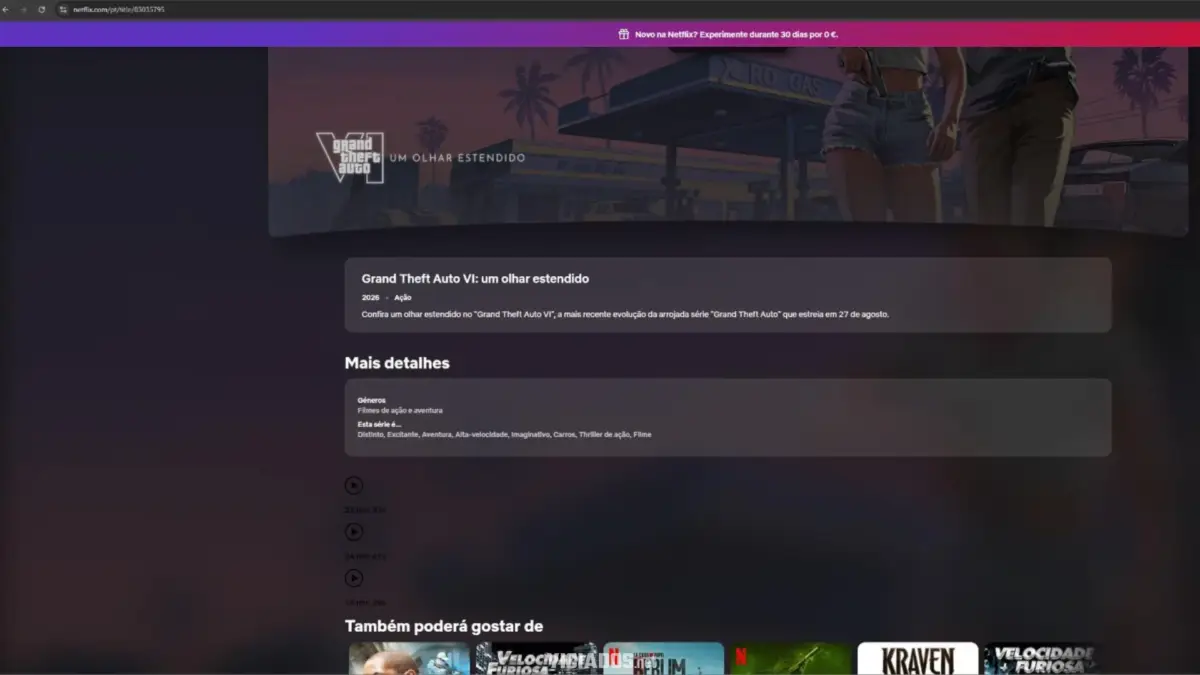Screen dimensions: 1200x675
Task: Play the second video in the episode list
Action: tap(354, 532)
